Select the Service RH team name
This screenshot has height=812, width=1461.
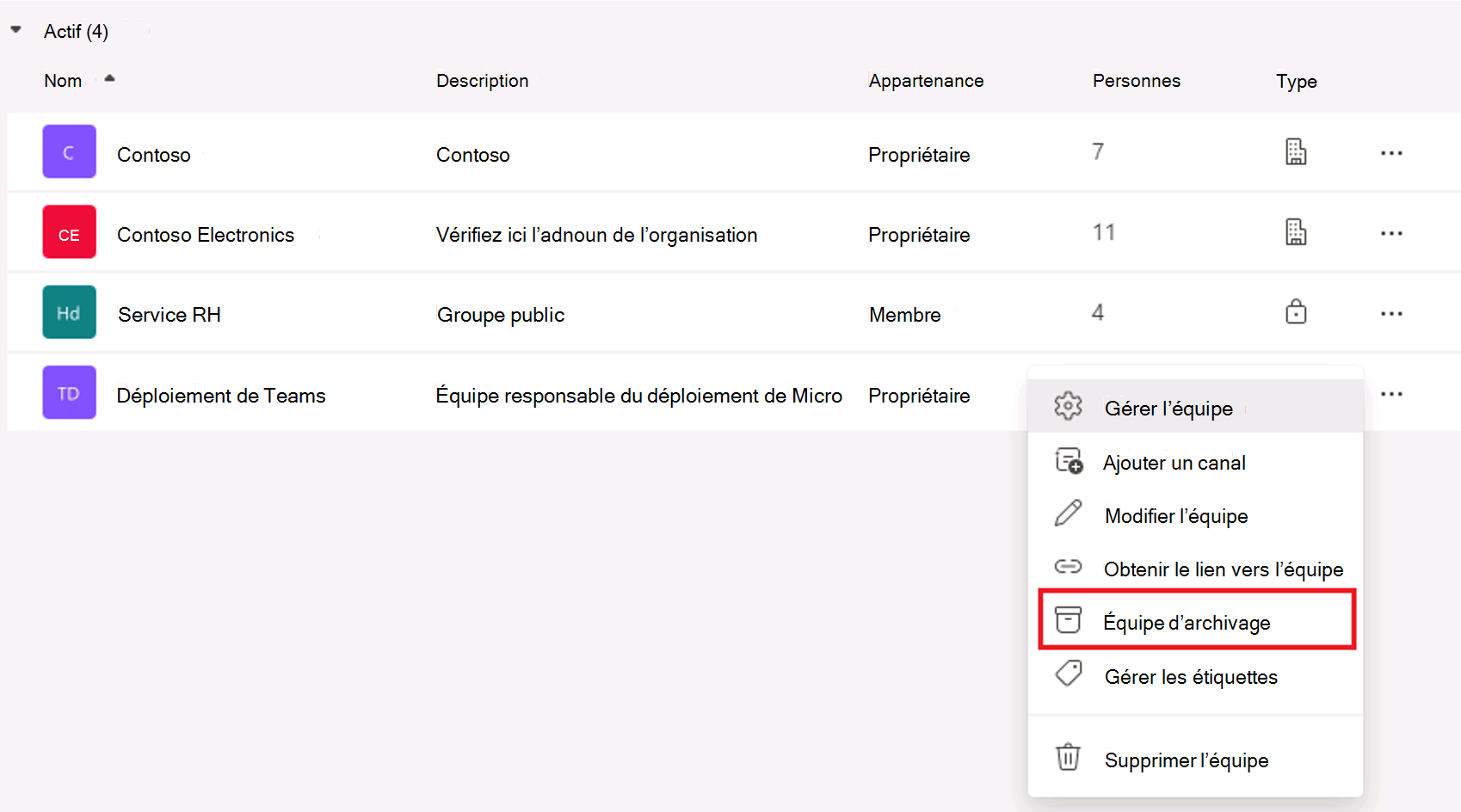(170, 315)
